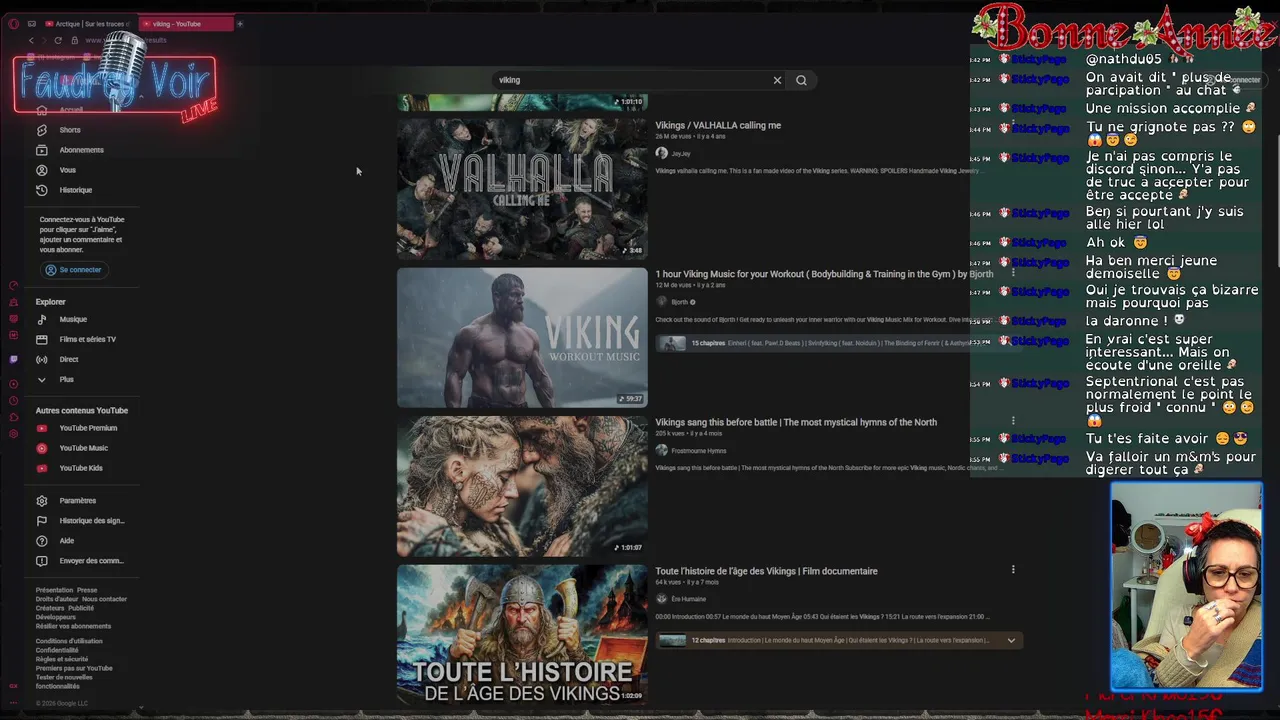Open Opera GX Corner at sidebar bottom
Image resolution: width=1280 pixels, height=720 pixels.
point(13,686)
